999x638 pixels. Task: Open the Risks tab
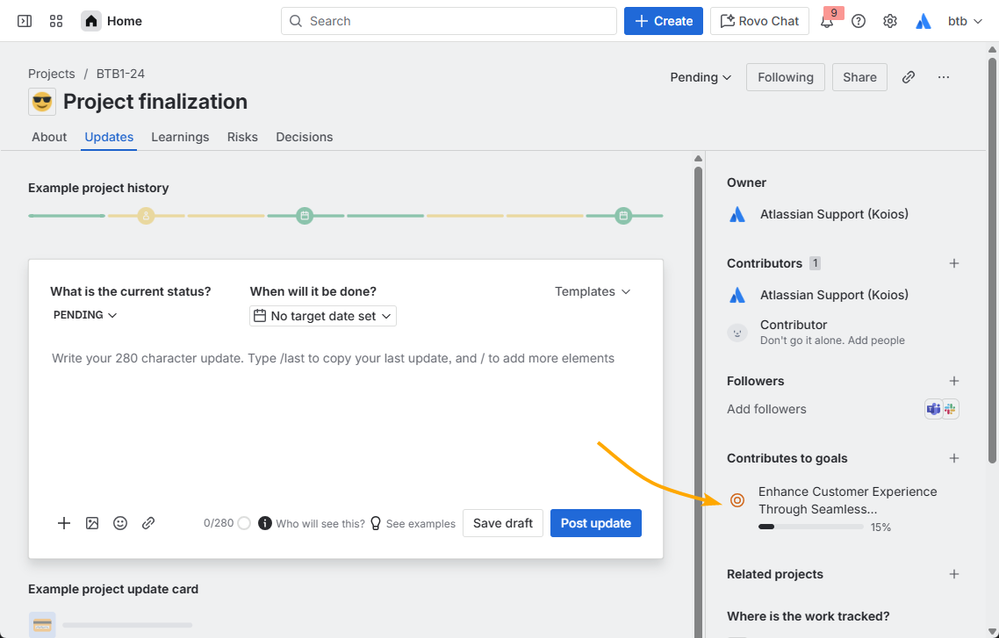pos(242,137)
